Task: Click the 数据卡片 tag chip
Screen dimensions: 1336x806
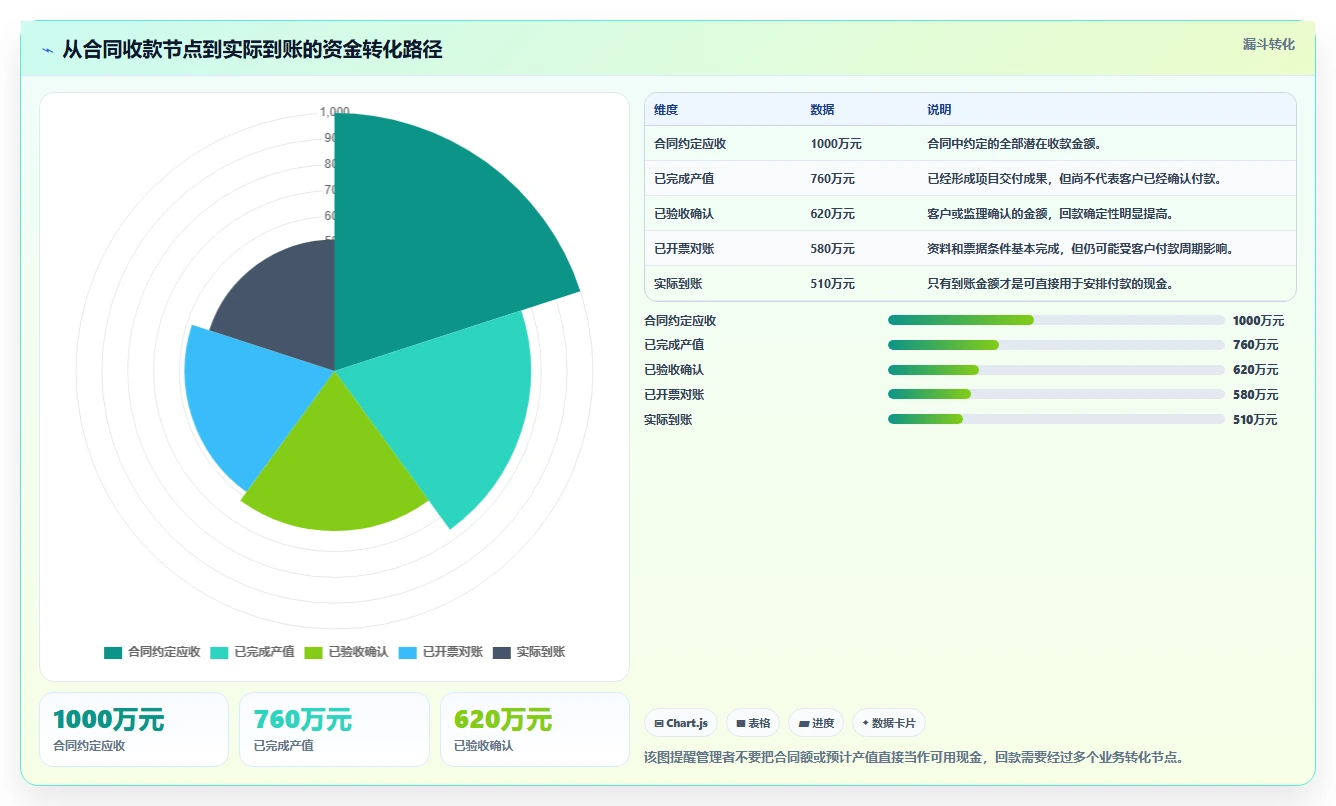Action: coord(889,723)
